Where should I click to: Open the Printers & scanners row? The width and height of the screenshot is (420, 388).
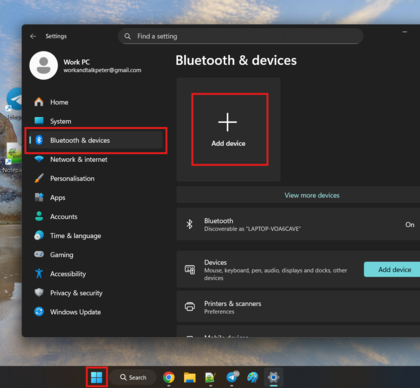point(298,307)
